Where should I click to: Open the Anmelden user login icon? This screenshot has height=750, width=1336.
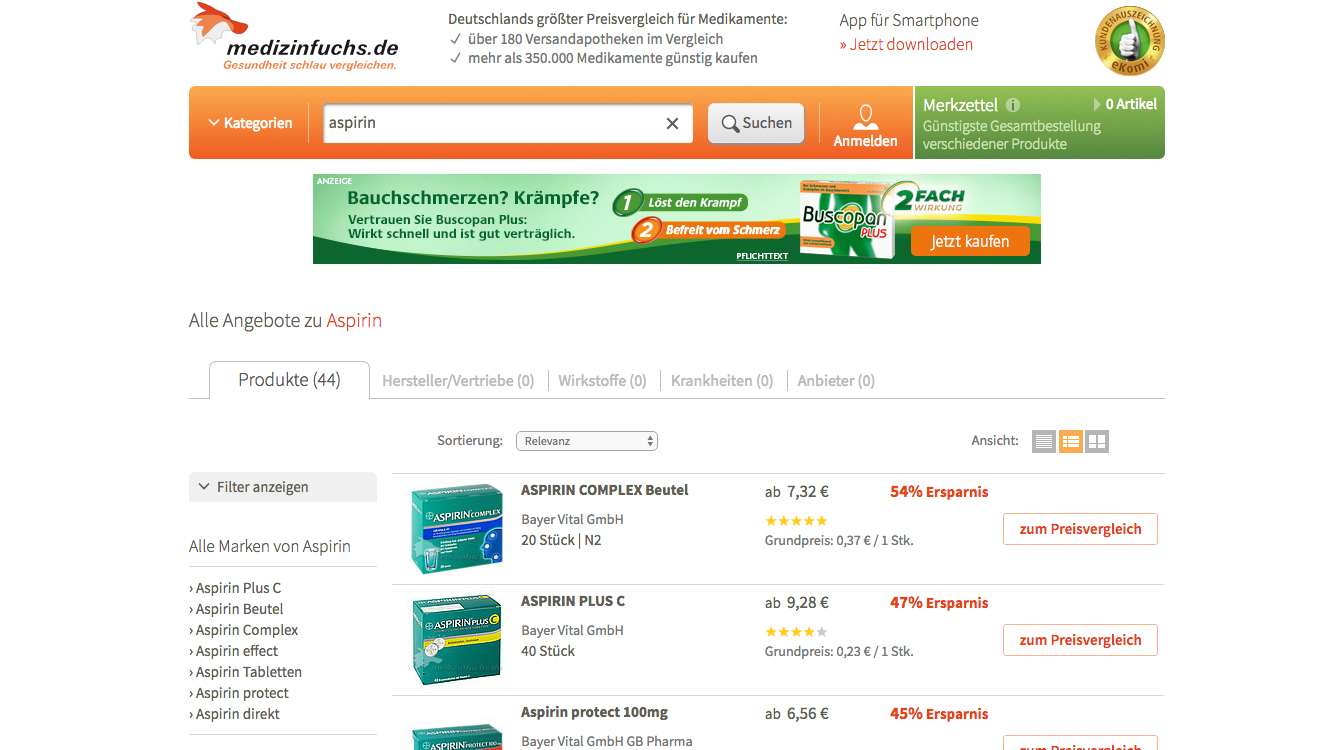[x=865, y=125]
